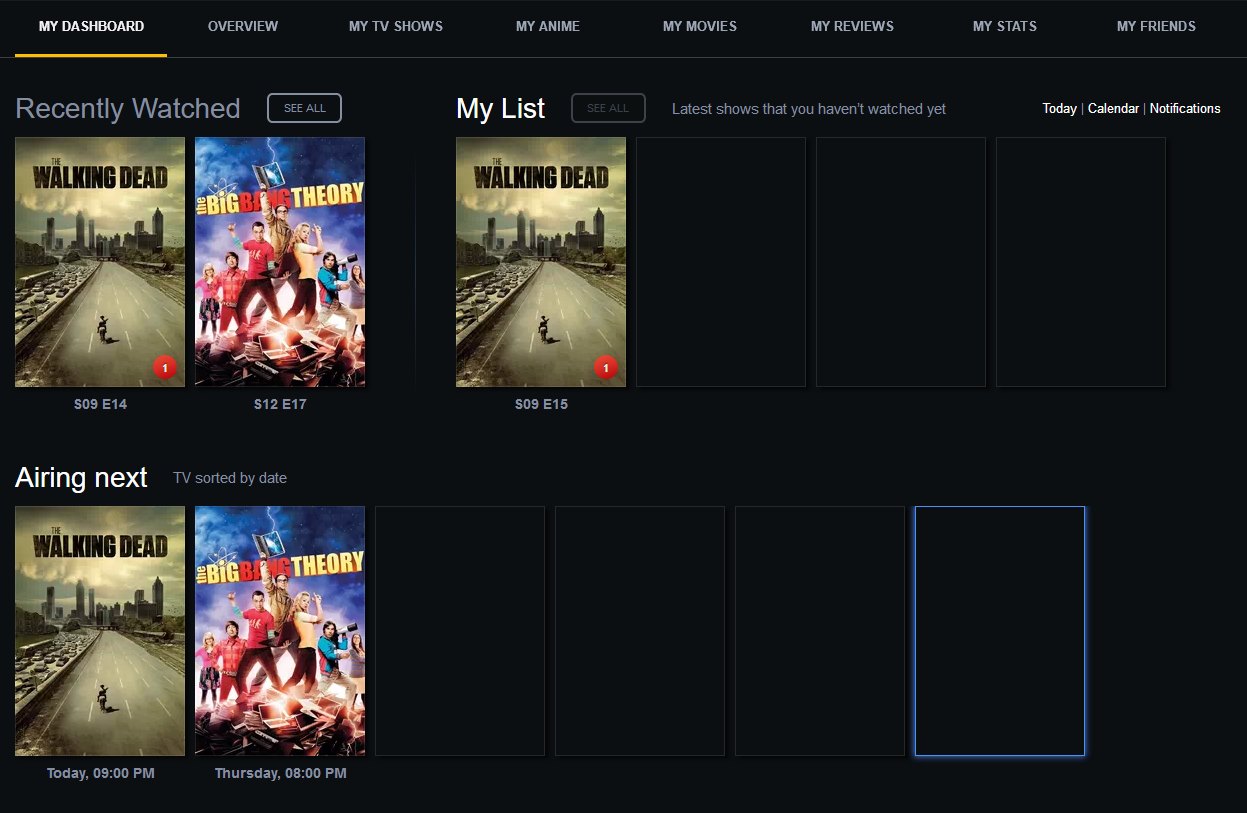The height and width of the screenshot is (813, 1247).
Task: Go to My TV Shows tab
Action: click(396, 27)
